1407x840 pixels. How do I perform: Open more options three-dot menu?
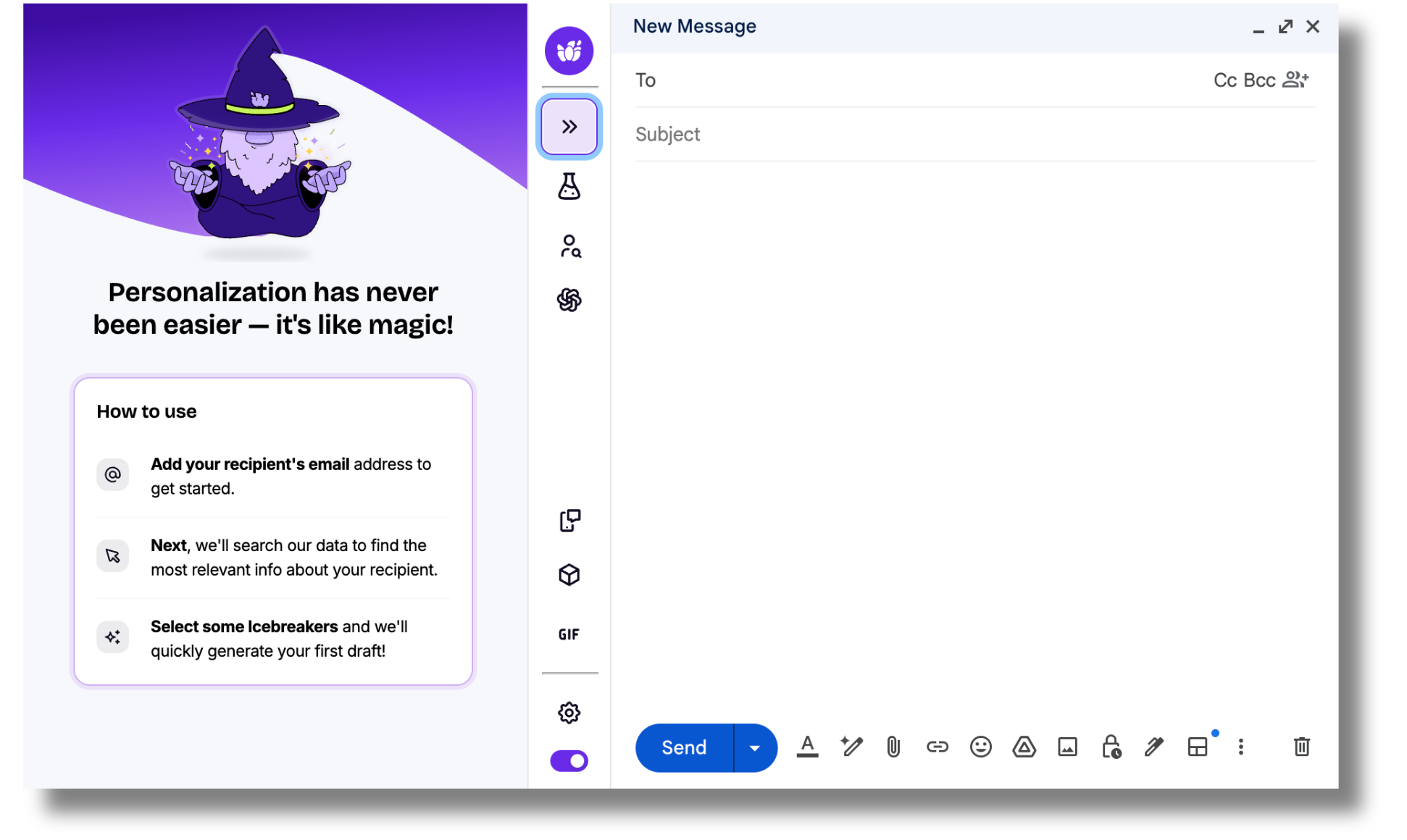pos(1240,747)
